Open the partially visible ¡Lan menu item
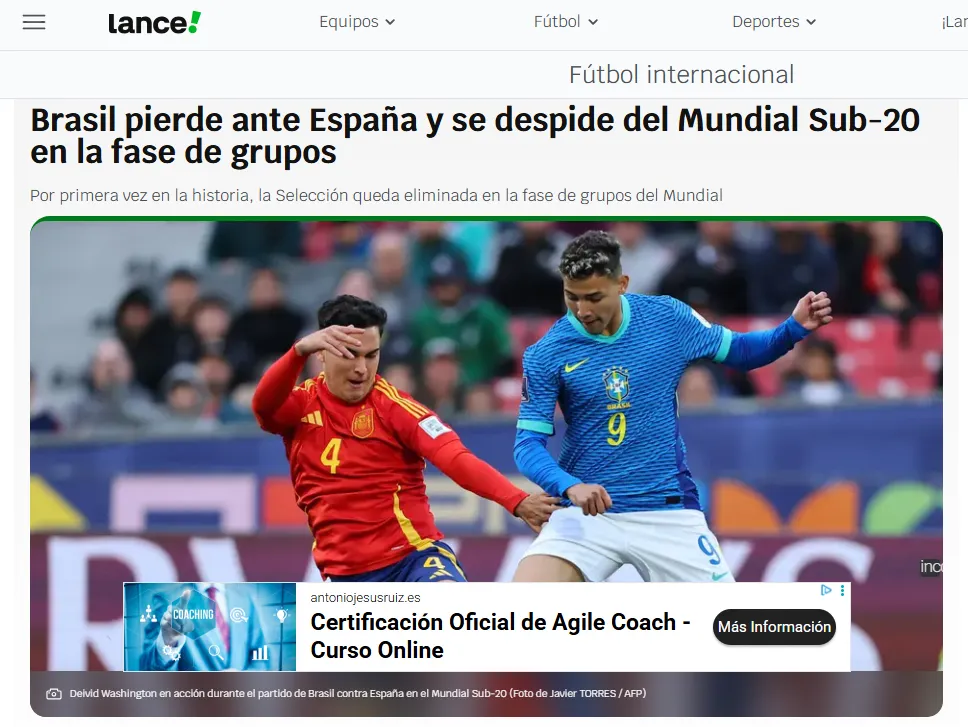 coord(954,22)
